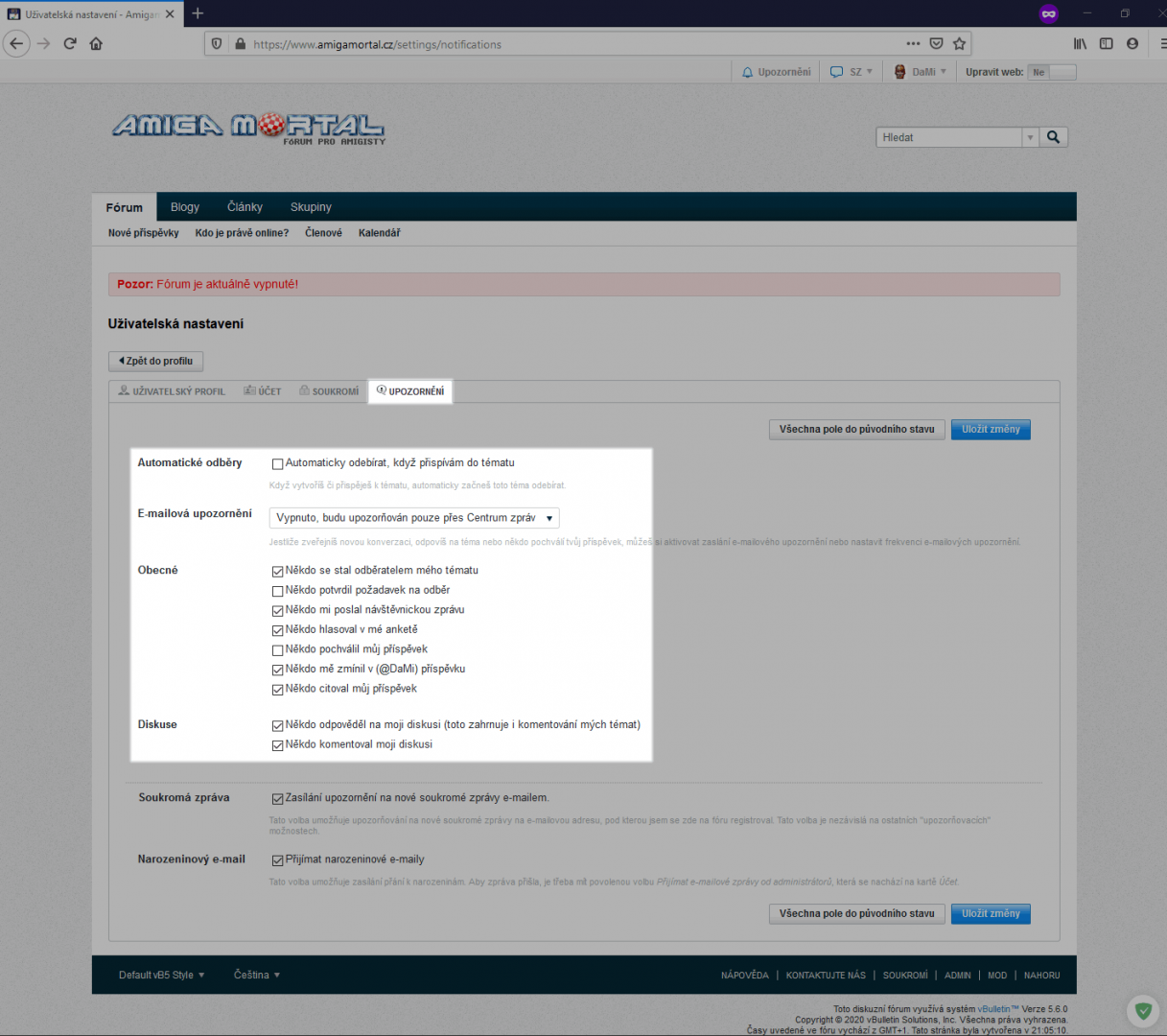Go to browser home icon
The image size is (1167, 1036).
coord(96,44)
